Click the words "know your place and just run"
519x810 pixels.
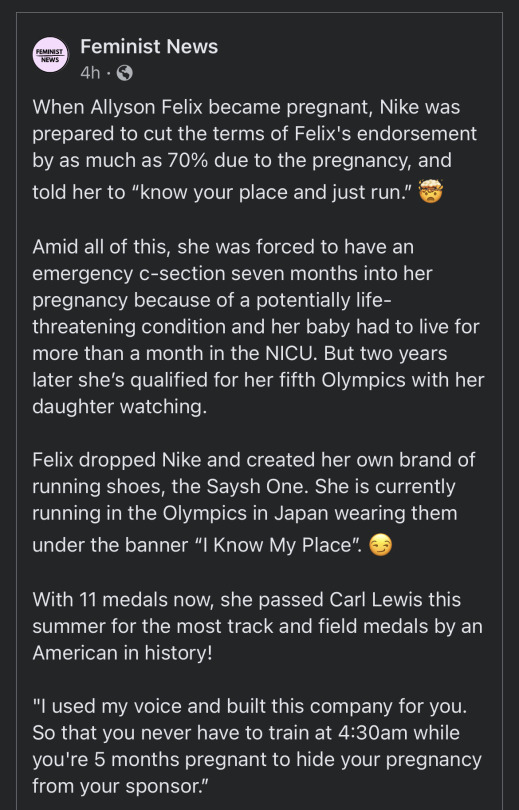pos(272,193)
